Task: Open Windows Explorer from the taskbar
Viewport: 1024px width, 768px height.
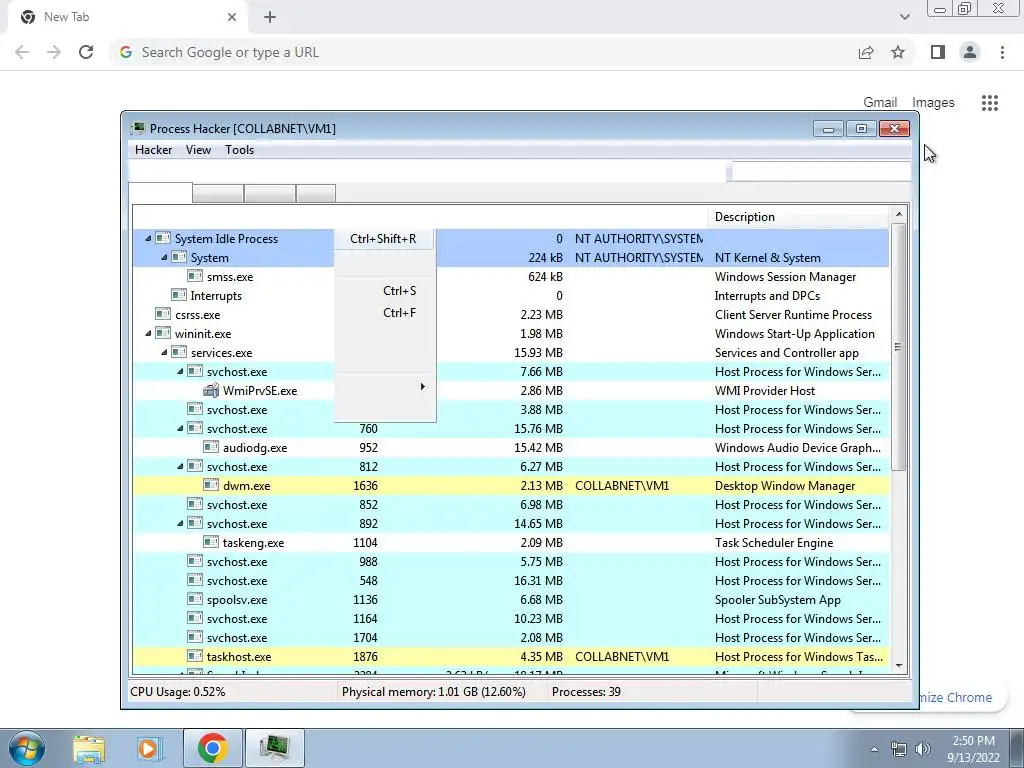Action: (x=89, y=748)
